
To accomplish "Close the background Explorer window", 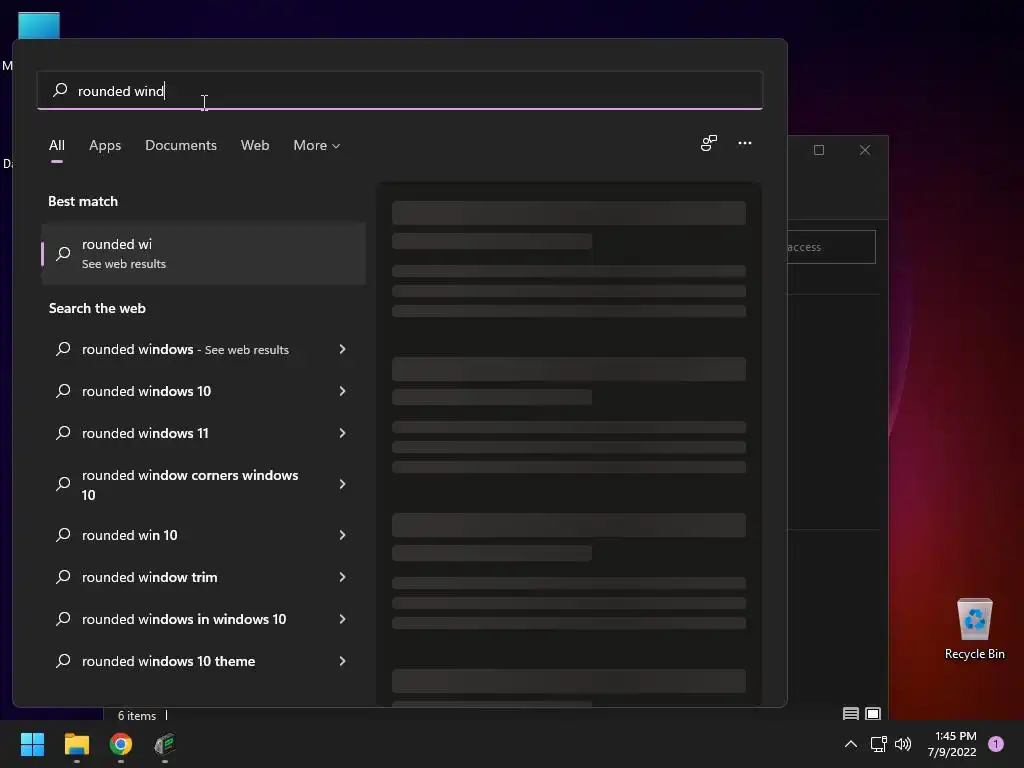I will (865, 150).
